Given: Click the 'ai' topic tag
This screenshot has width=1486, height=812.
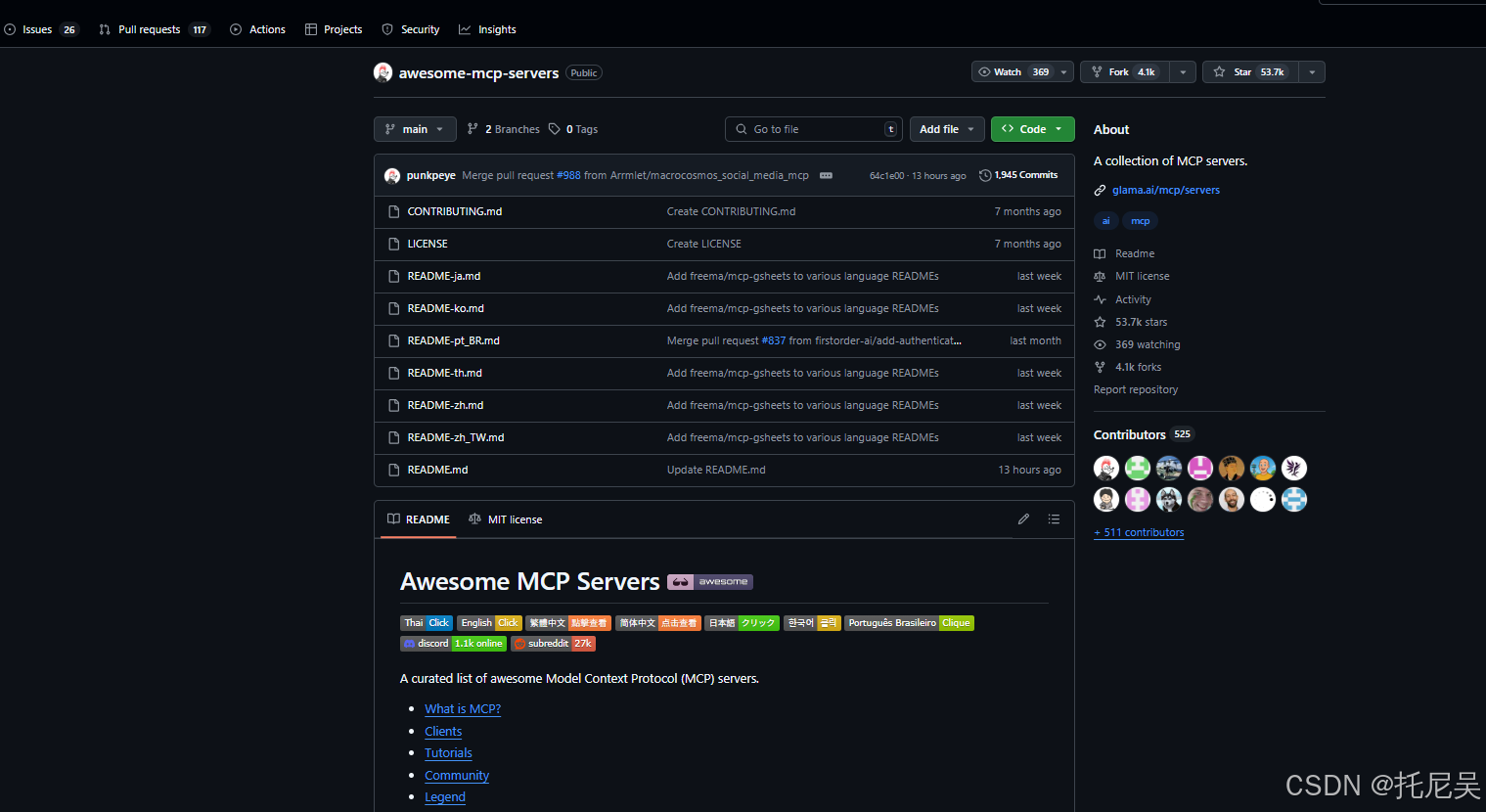Looking at the screenshot, I should click(1106, 221).
